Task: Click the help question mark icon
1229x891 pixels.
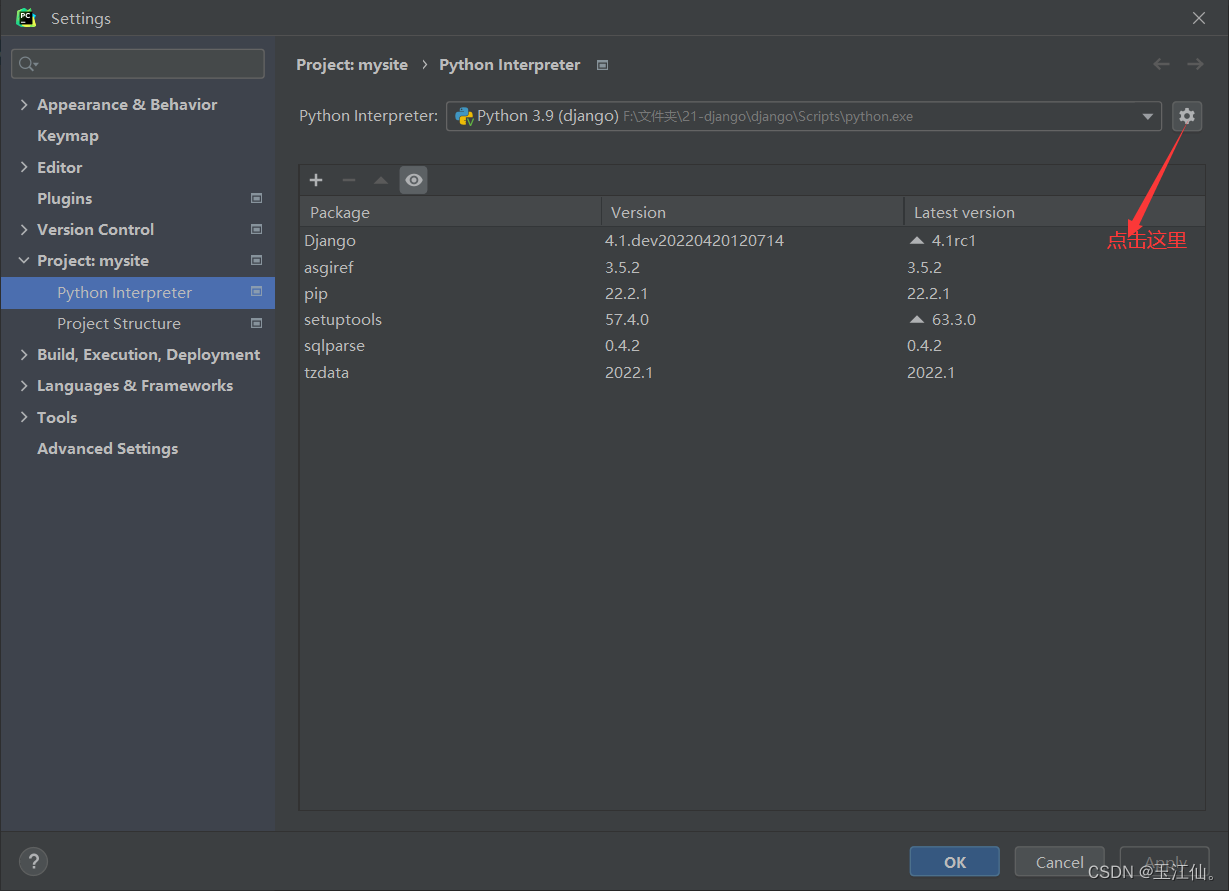Action: coord(33,861)
